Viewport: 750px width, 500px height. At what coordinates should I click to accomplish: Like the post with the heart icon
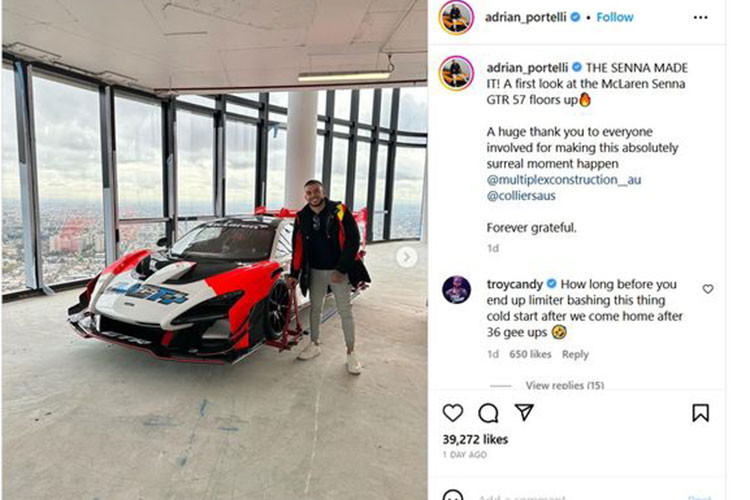(x=452, y=412)
